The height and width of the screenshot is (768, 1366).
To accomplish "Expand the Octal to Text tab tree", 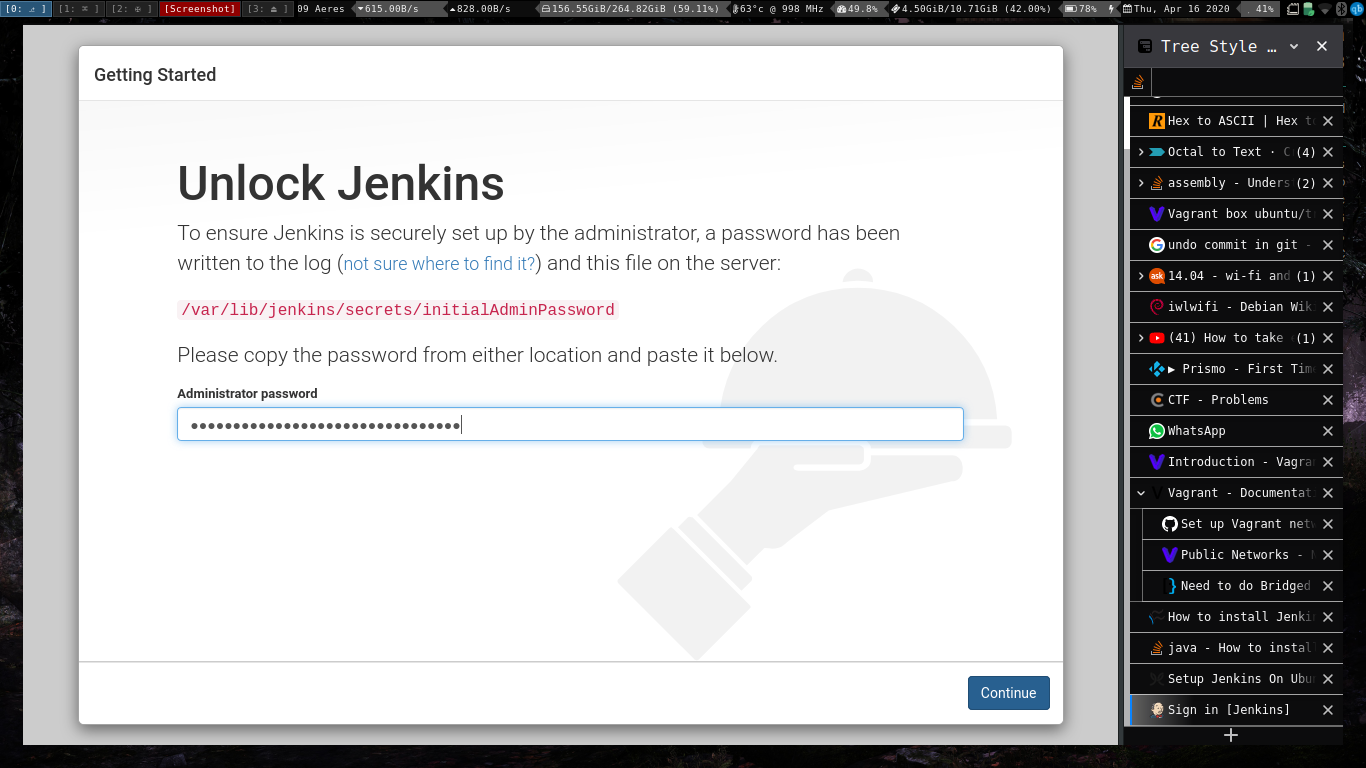I will coord(1141,152).
